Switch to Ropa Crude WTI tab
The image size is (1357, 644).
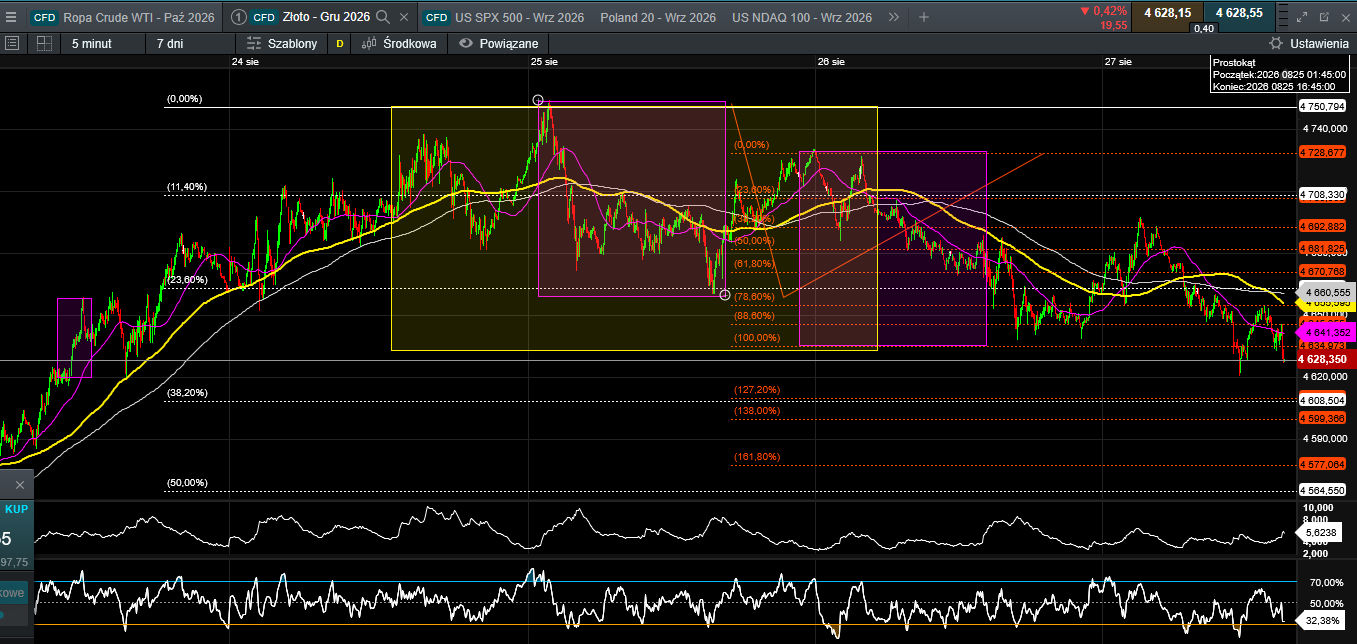[x=123, y=17]
